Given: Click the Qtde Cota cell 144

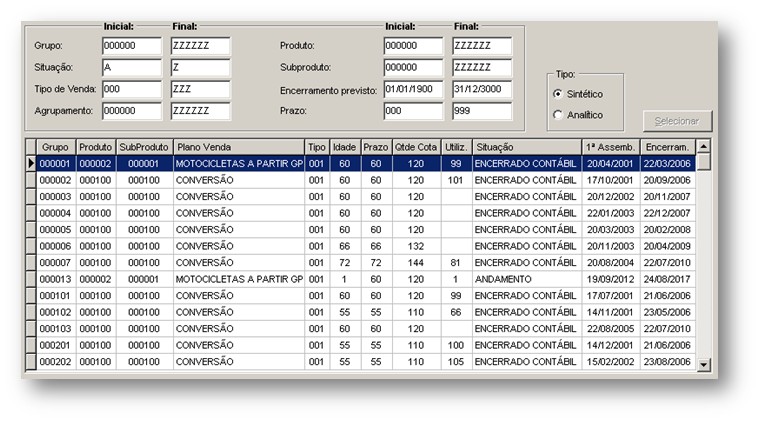Looking at the screenshot, I should pyautogui.click(x=416, y=263).
